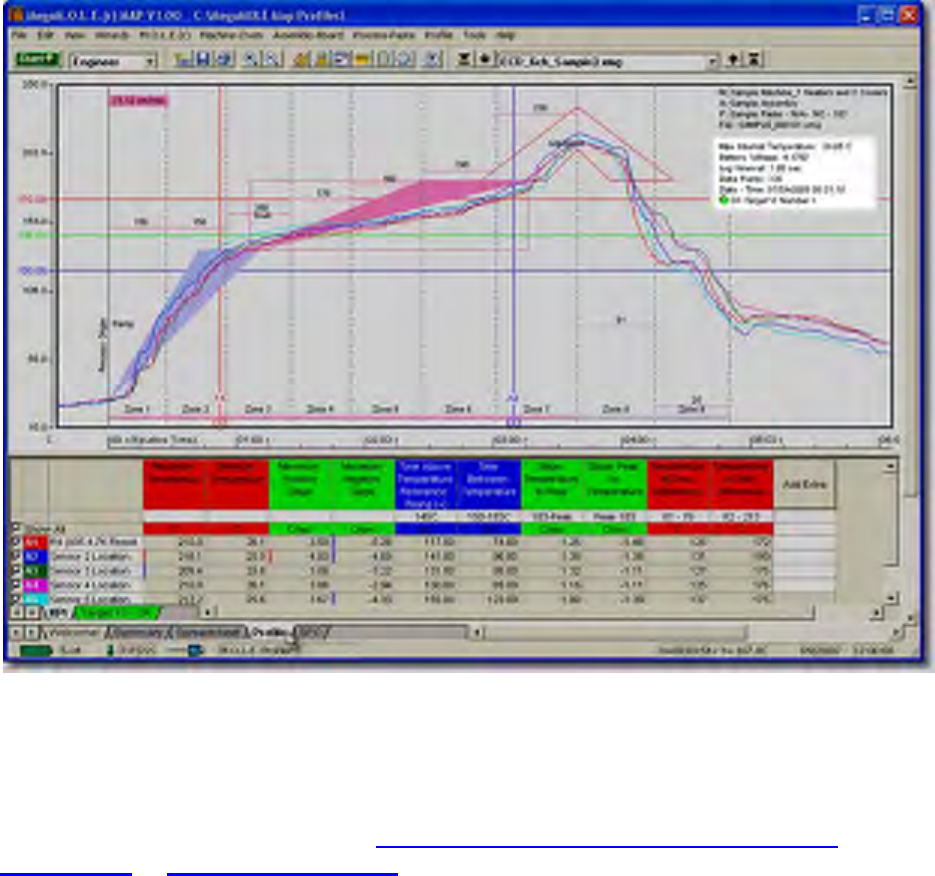This screenshot has height=876, width=935.
Task: Switch to the Summary tab
Action: point(138,632)
